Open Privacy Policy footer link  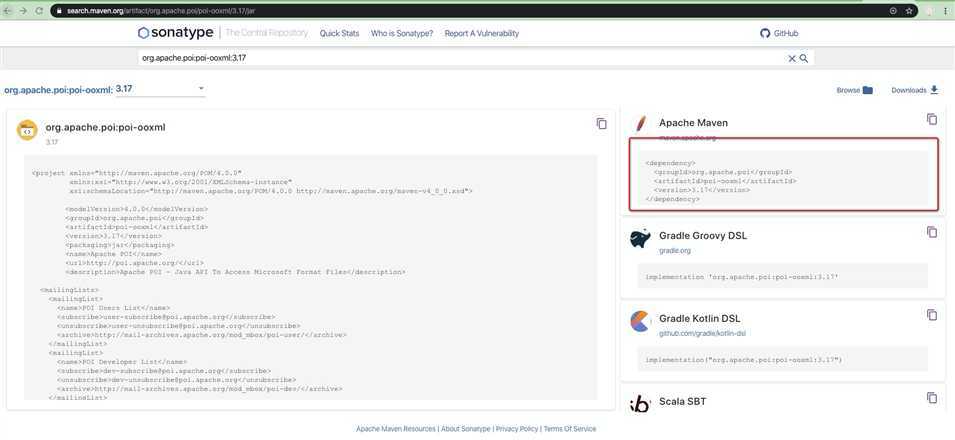517,429
